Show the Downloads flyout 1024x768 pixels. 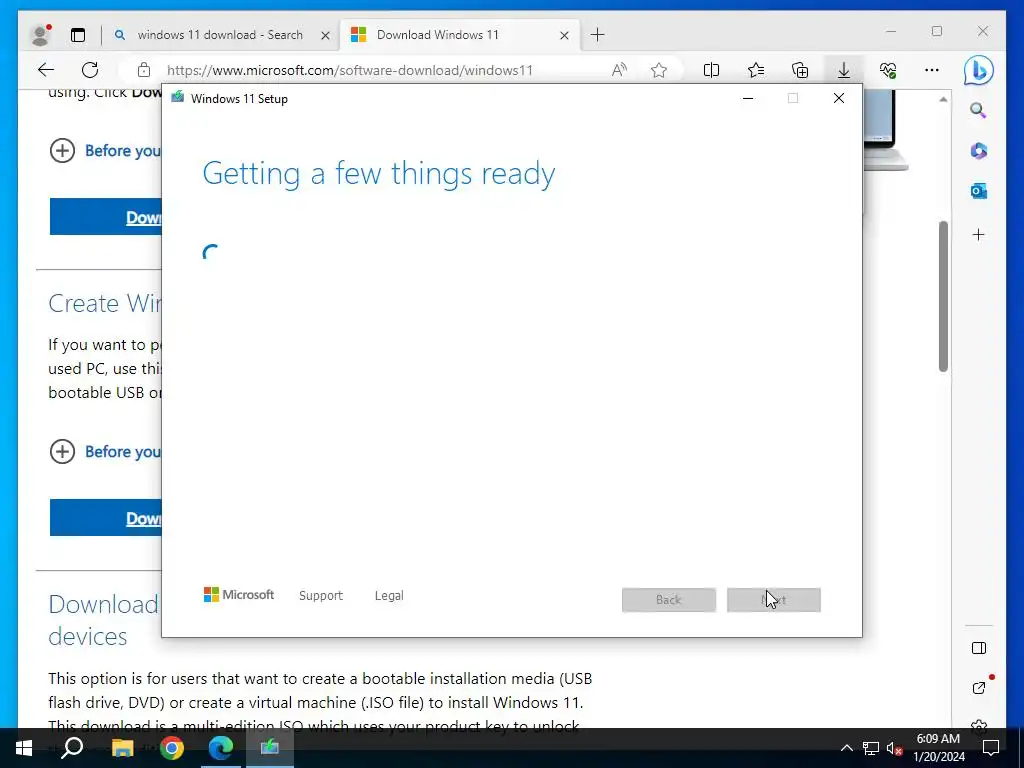click(844, 70)
